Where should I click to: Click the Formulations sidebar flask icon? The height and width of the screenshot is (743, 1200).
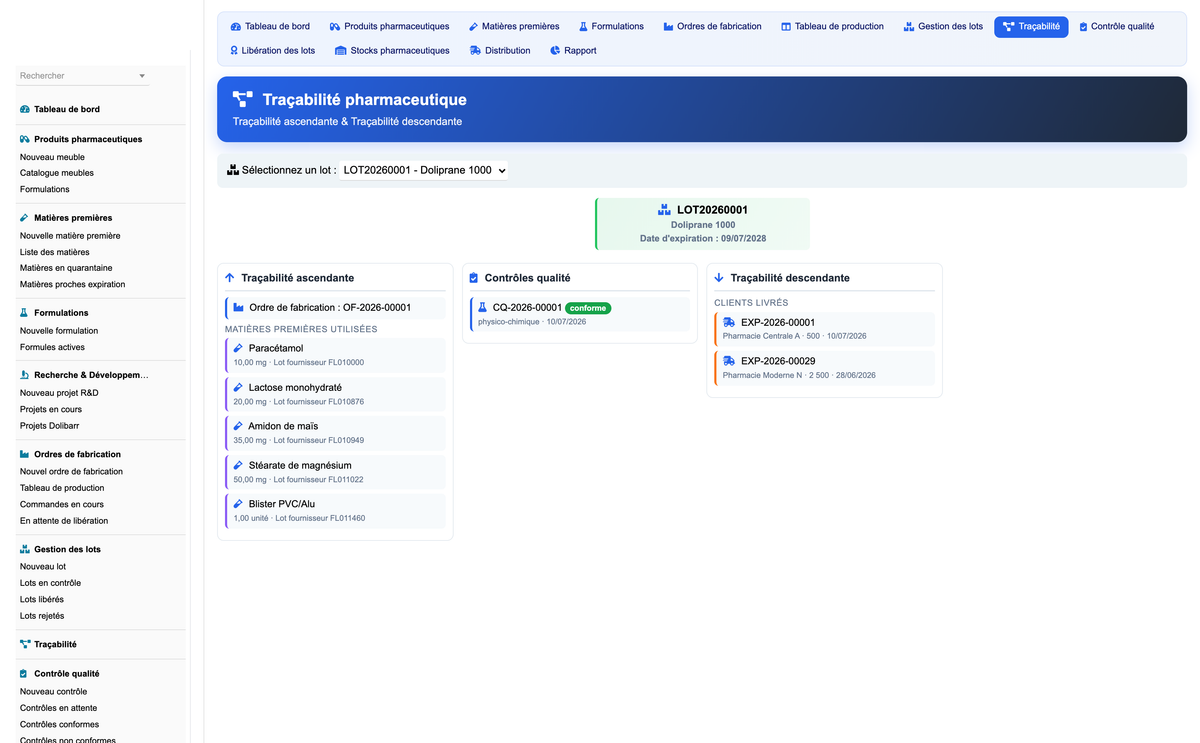point(25,313)
